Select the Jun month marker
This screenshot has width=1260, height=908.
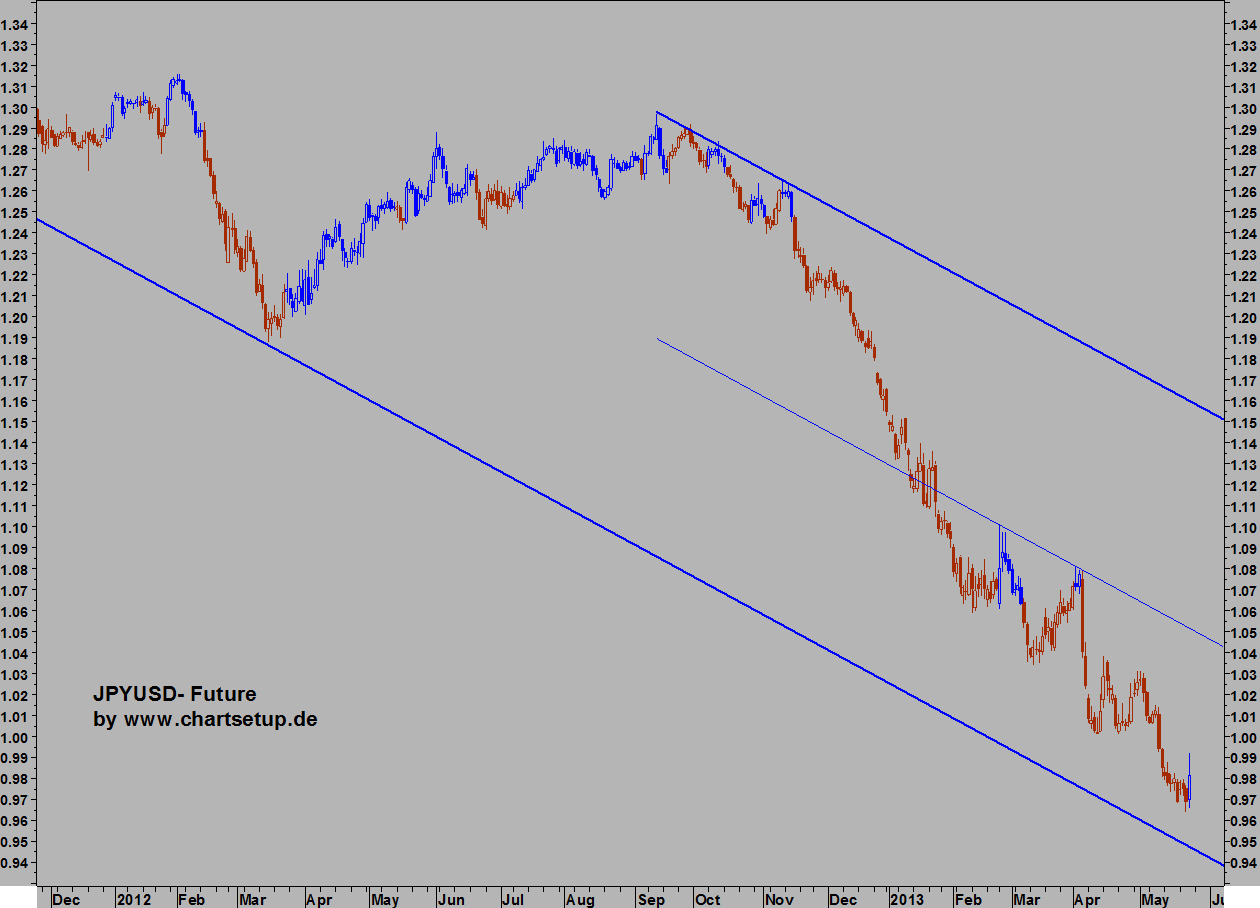[x=452, y=900]
